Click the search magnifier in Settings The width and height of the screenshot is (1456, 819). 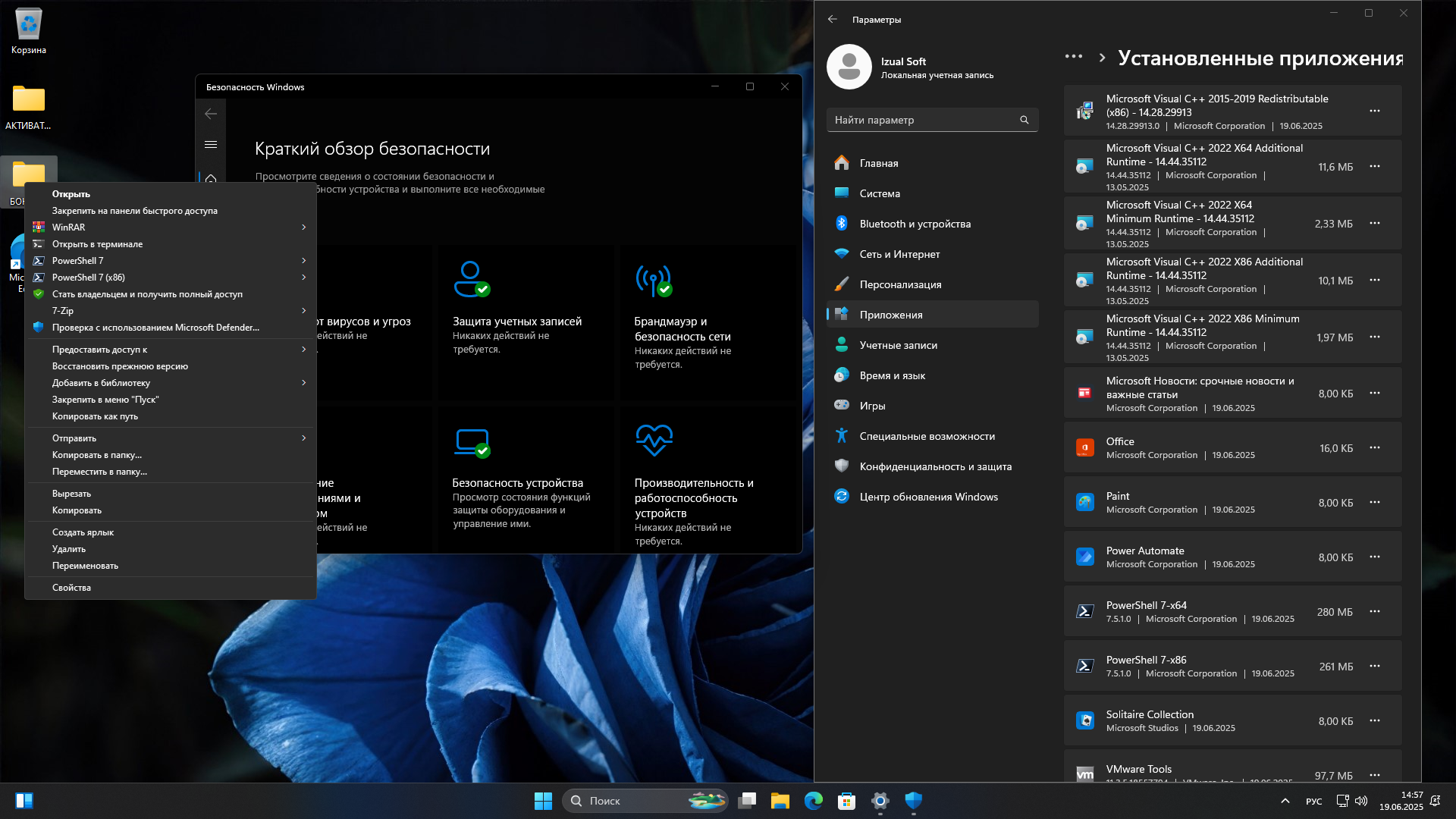pyautogui.click(x=1024, y=120)
